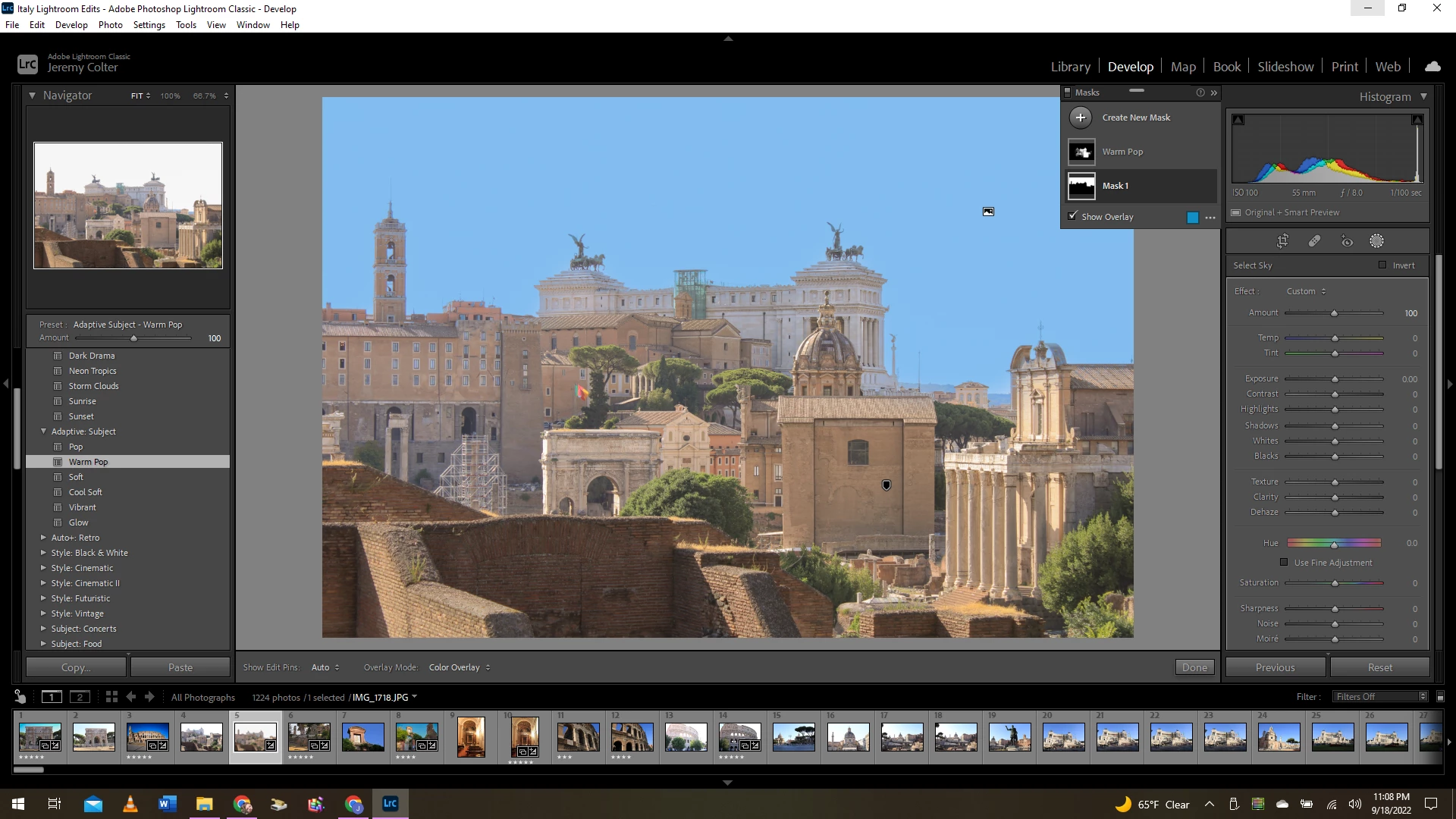
Task: Click the highlight clipping indicator in Histogram
Action: [1417, 120]
